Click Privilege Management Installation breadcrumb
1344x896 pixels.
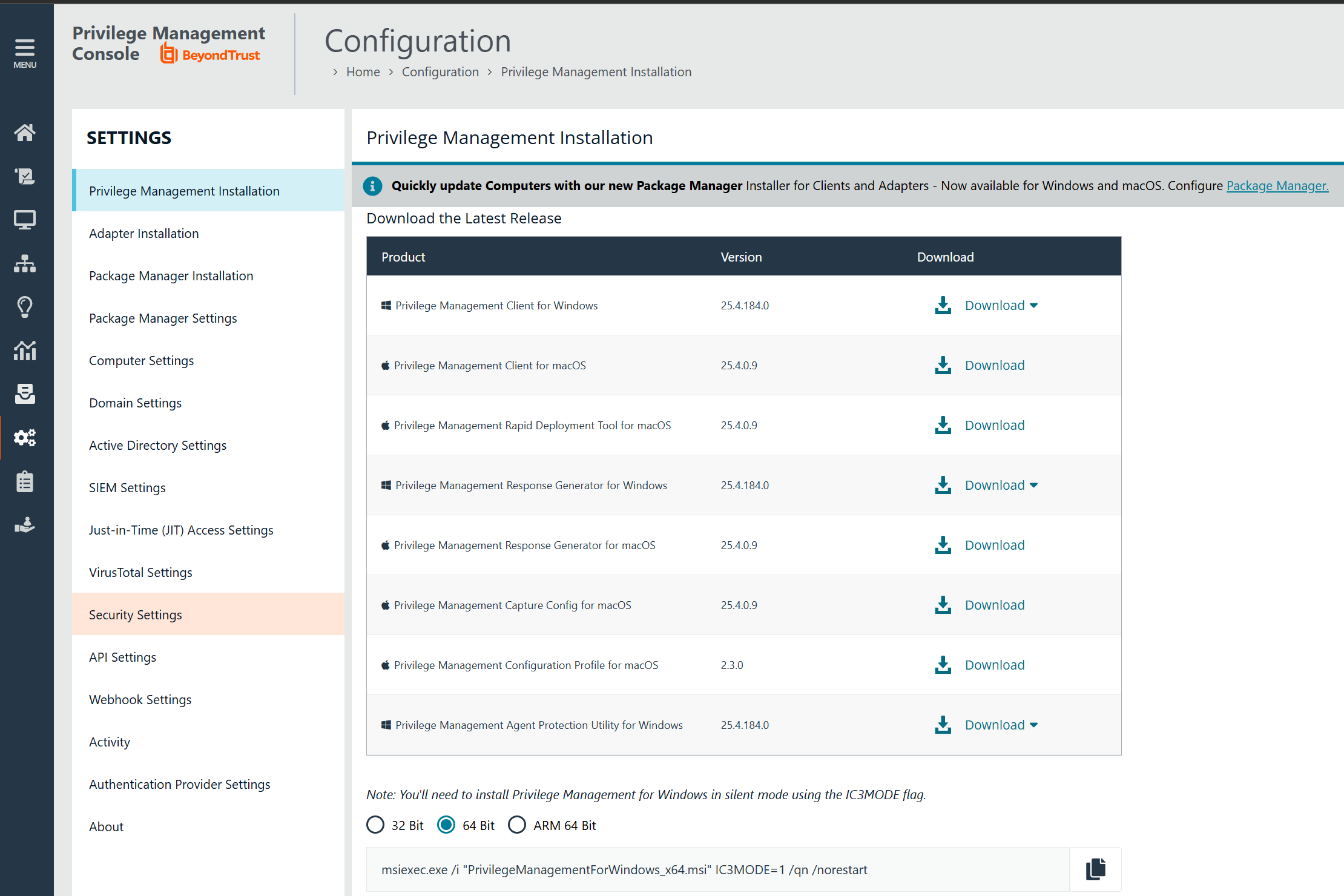tap(596, 71)
